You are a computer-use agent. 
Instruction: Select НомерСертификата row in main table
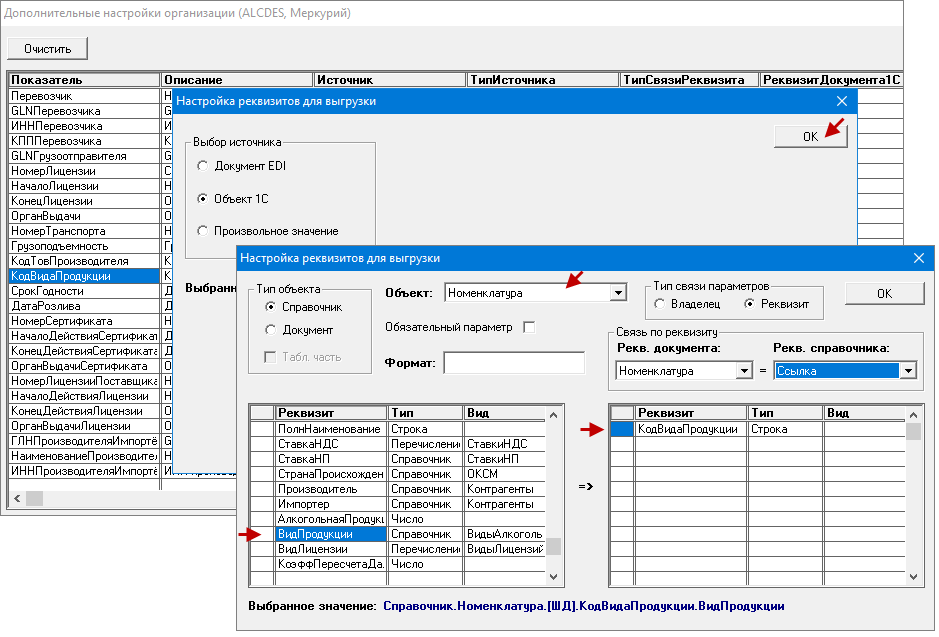point(84,321)
